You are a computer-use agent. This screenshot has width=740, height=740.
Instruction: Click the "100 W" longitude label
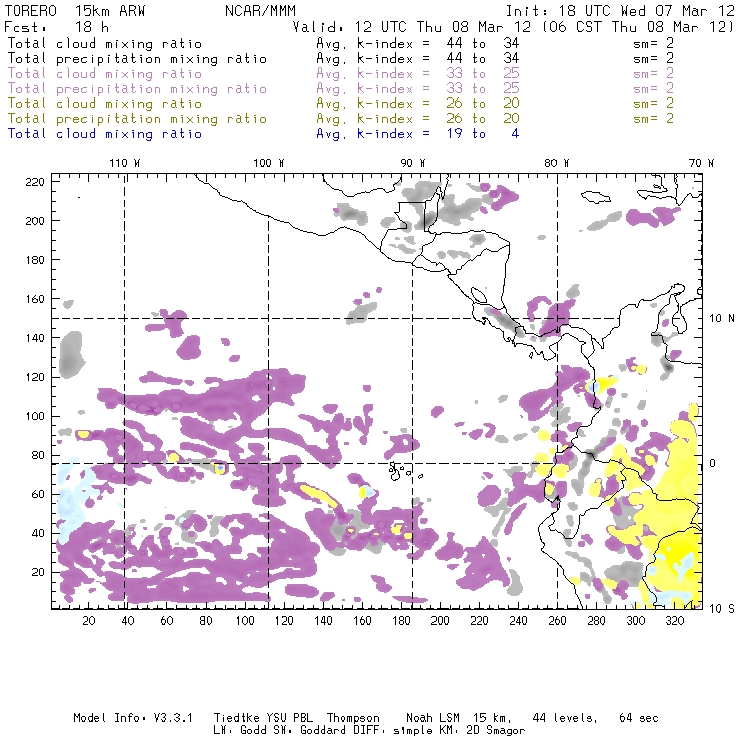point(269,163)
